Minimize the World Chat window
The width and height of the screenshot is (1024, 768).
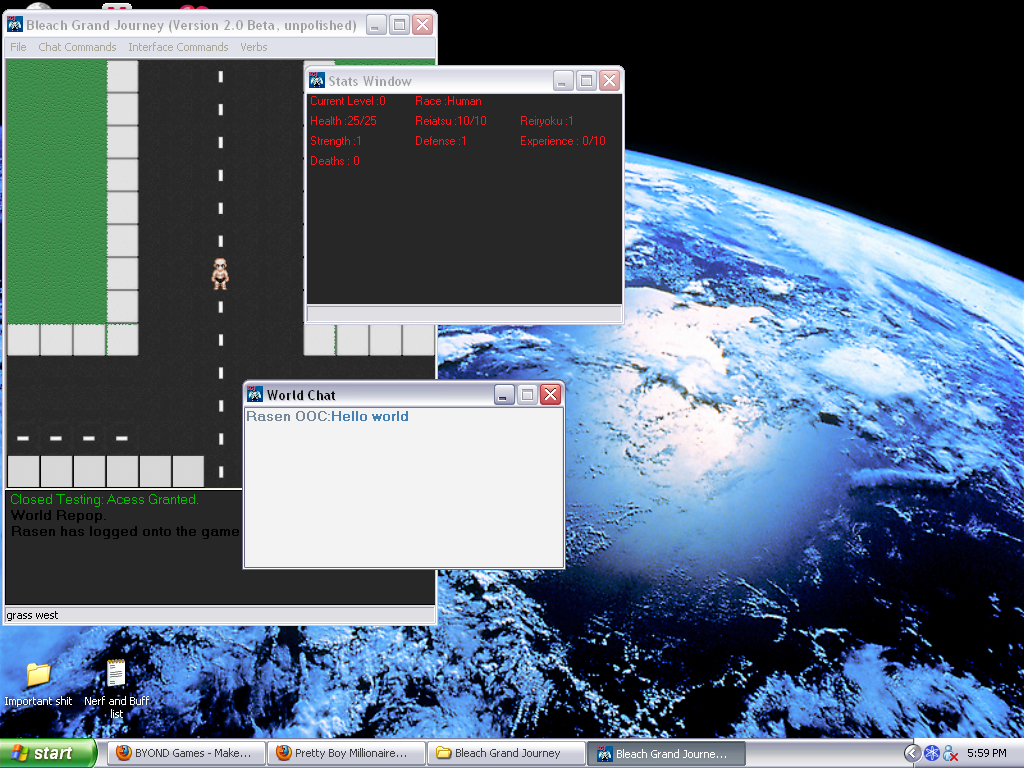point(504,394)
